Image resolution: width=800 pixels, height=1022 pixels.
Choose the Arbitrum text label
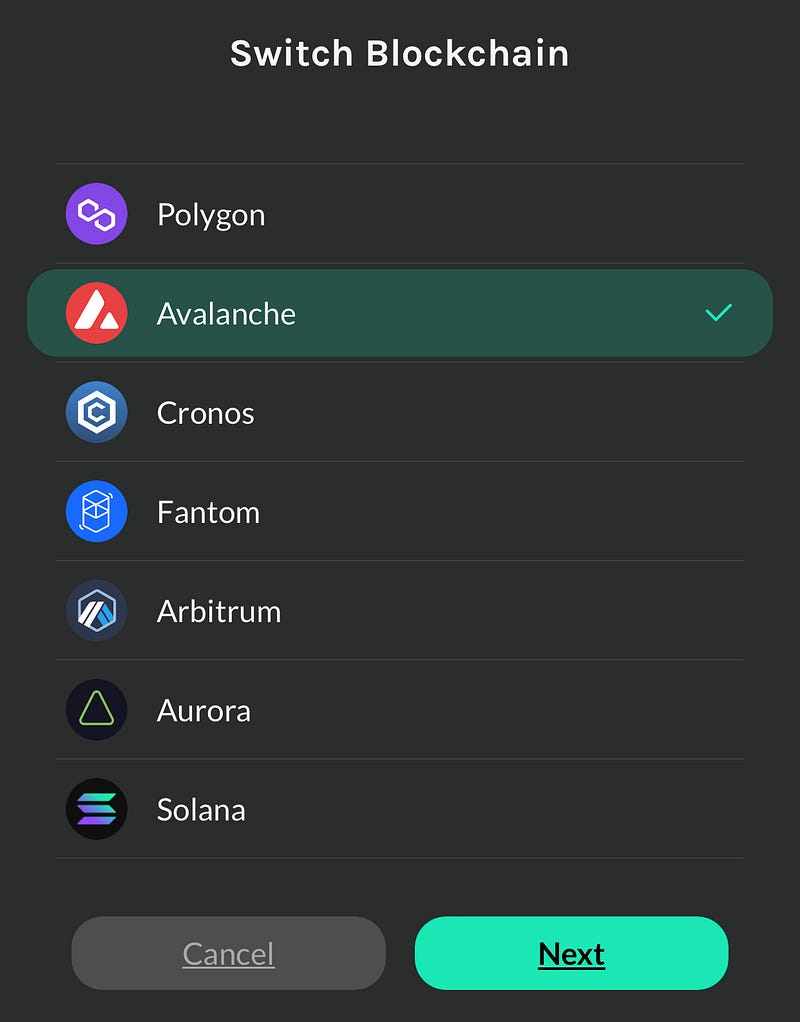tap(219, 611)
